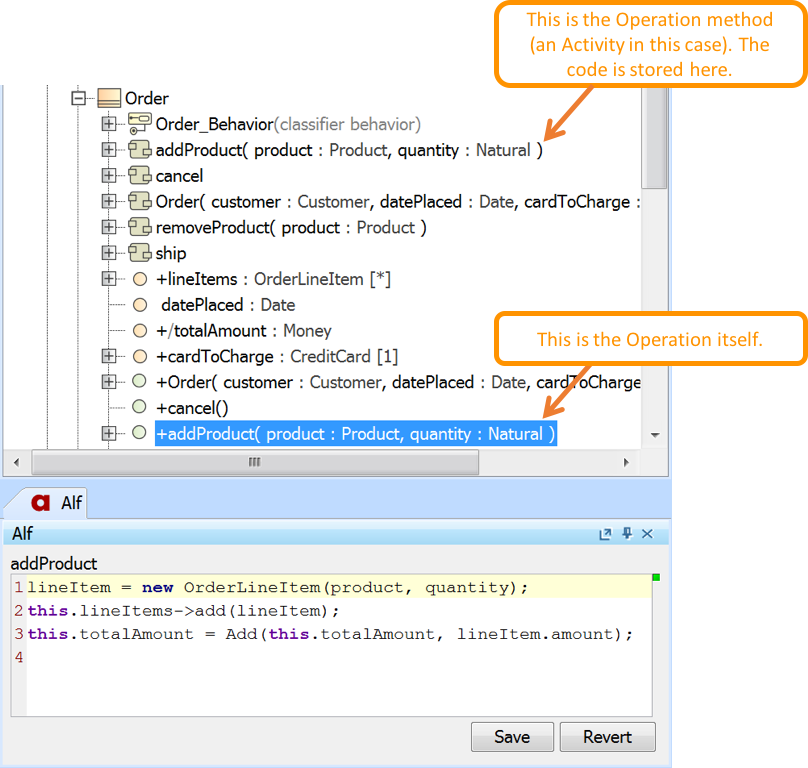Click the cardToCharge property icon
808x768 pixels.
point(138,356)
